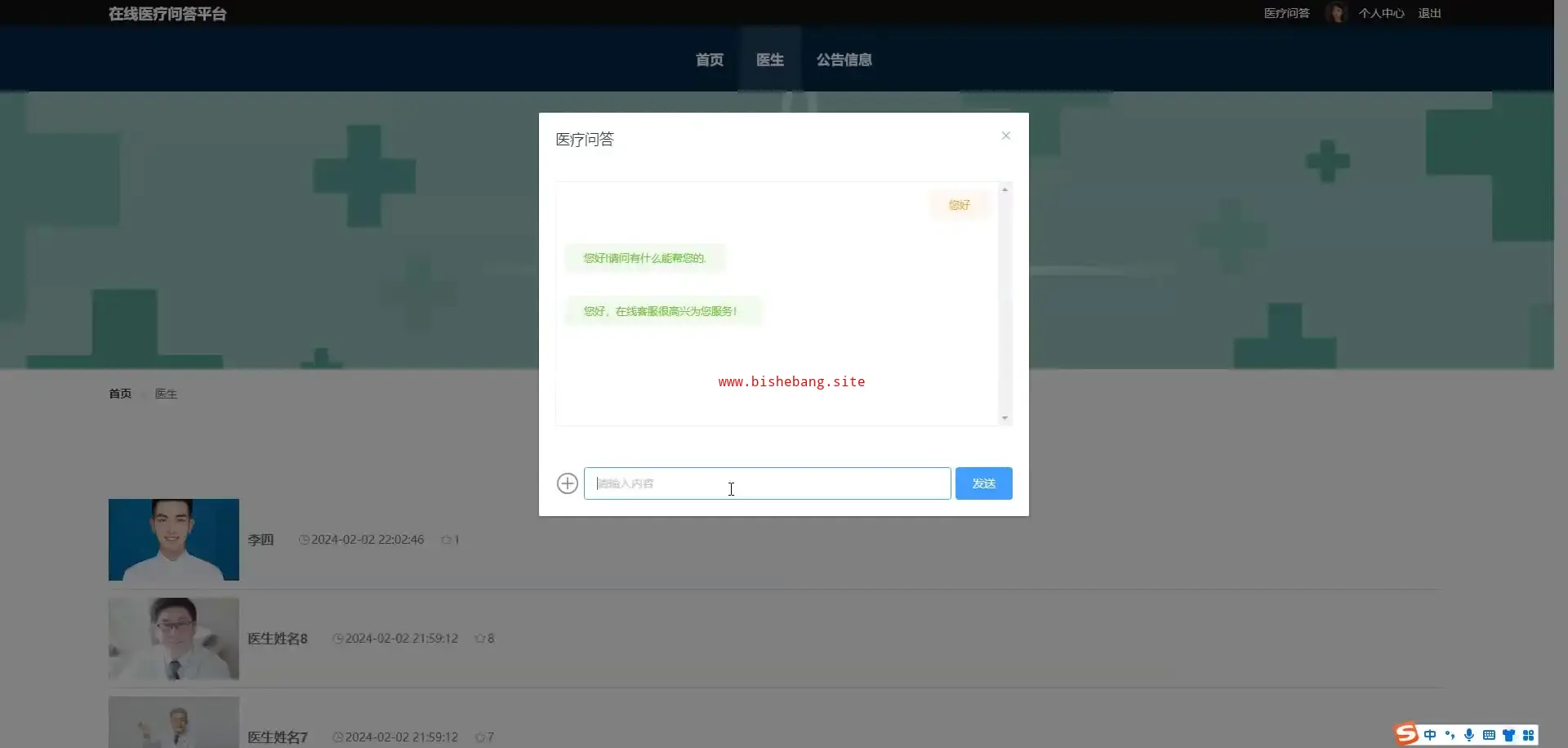The image size is (1568, 748).
Task: Click the plus attachment icon in chat
Action: (x=568, y=483)
